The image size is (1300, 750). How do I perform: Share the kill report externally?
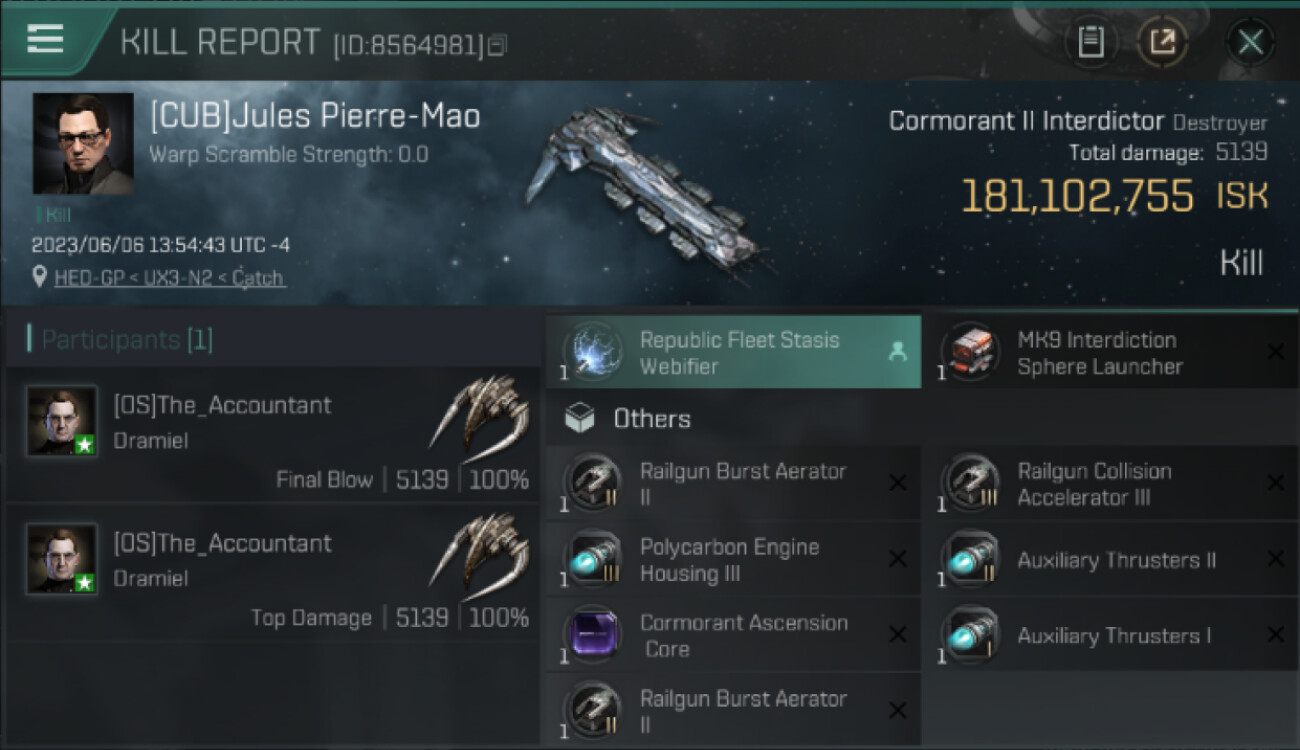click(x=1162, y=42)
